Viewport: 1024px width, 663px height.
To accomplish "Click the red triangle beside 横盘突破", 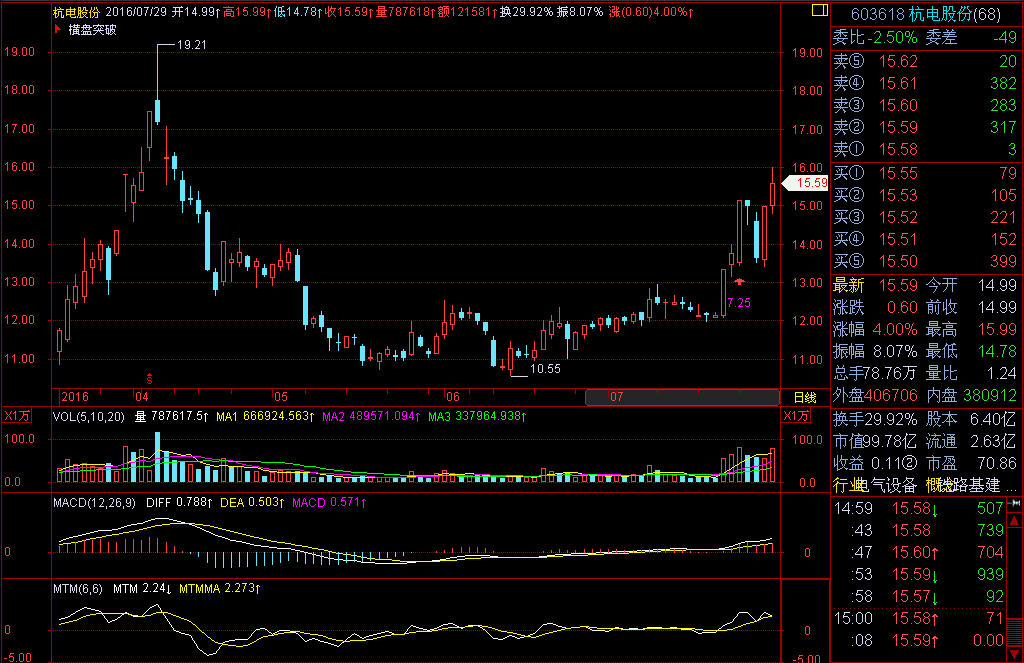I will 58,29.
